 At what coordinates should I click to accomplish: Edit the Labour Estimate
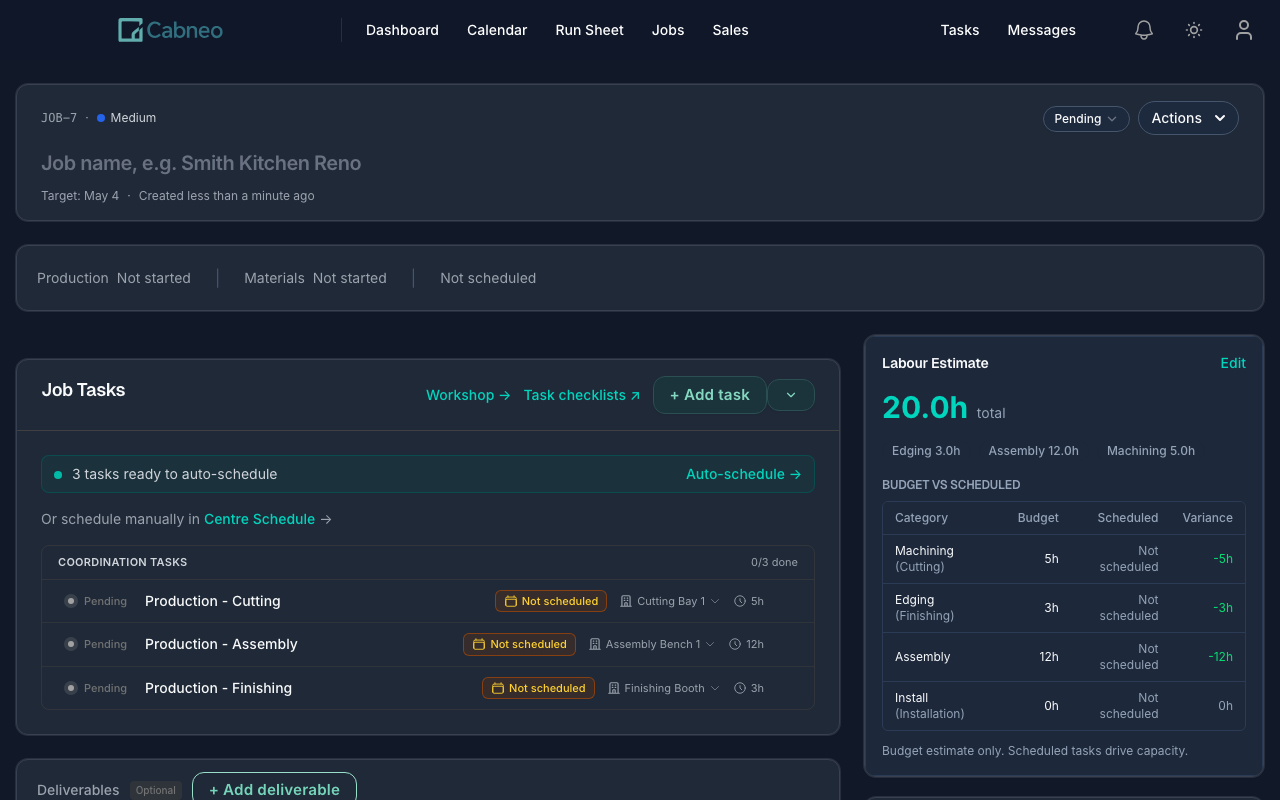1233,363
